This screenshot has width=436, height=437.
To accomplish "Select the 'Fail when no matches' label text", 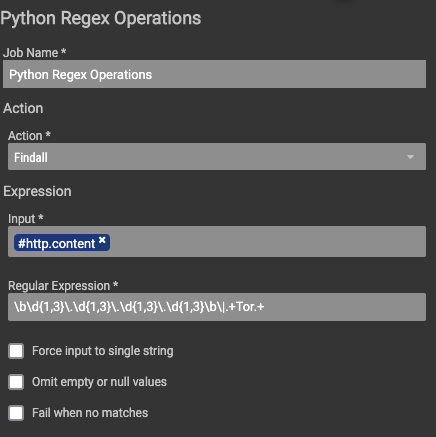I will click(90, 413).
